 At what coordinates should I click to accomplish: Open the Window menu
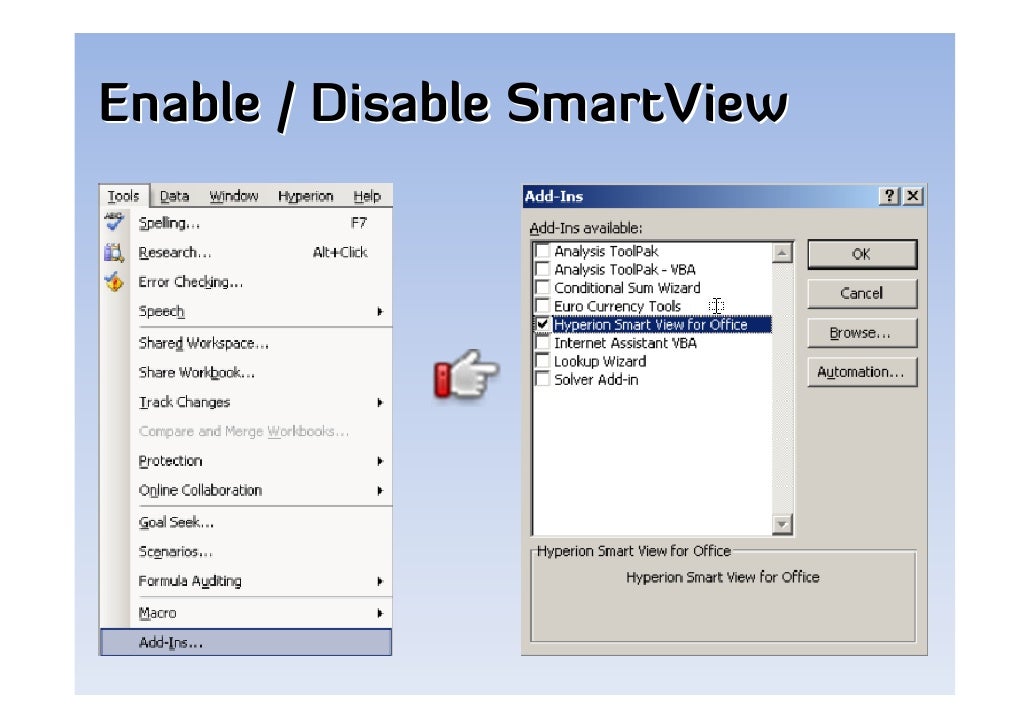click(234, 196)
